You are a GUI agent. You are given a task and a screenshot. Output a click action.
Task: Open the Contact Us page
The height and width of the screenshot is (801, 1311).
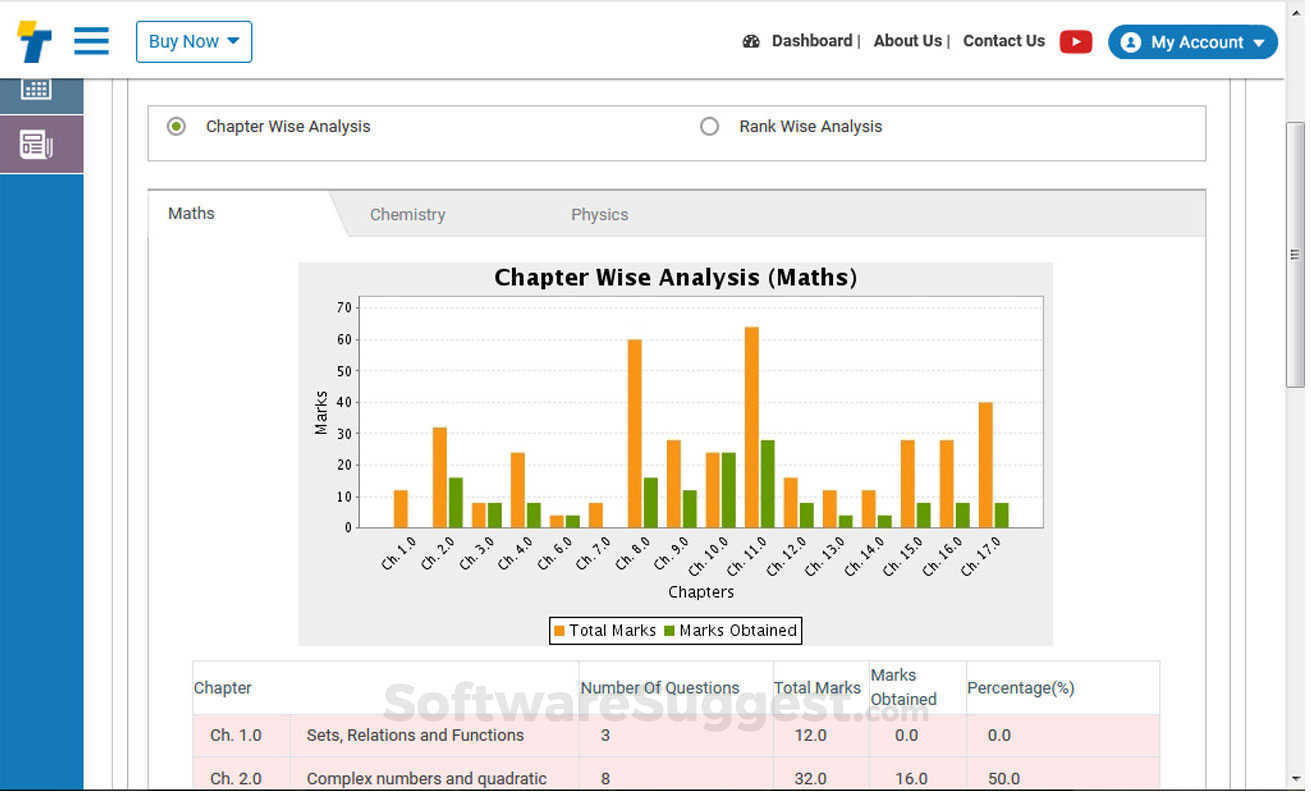pos(1003,41)
